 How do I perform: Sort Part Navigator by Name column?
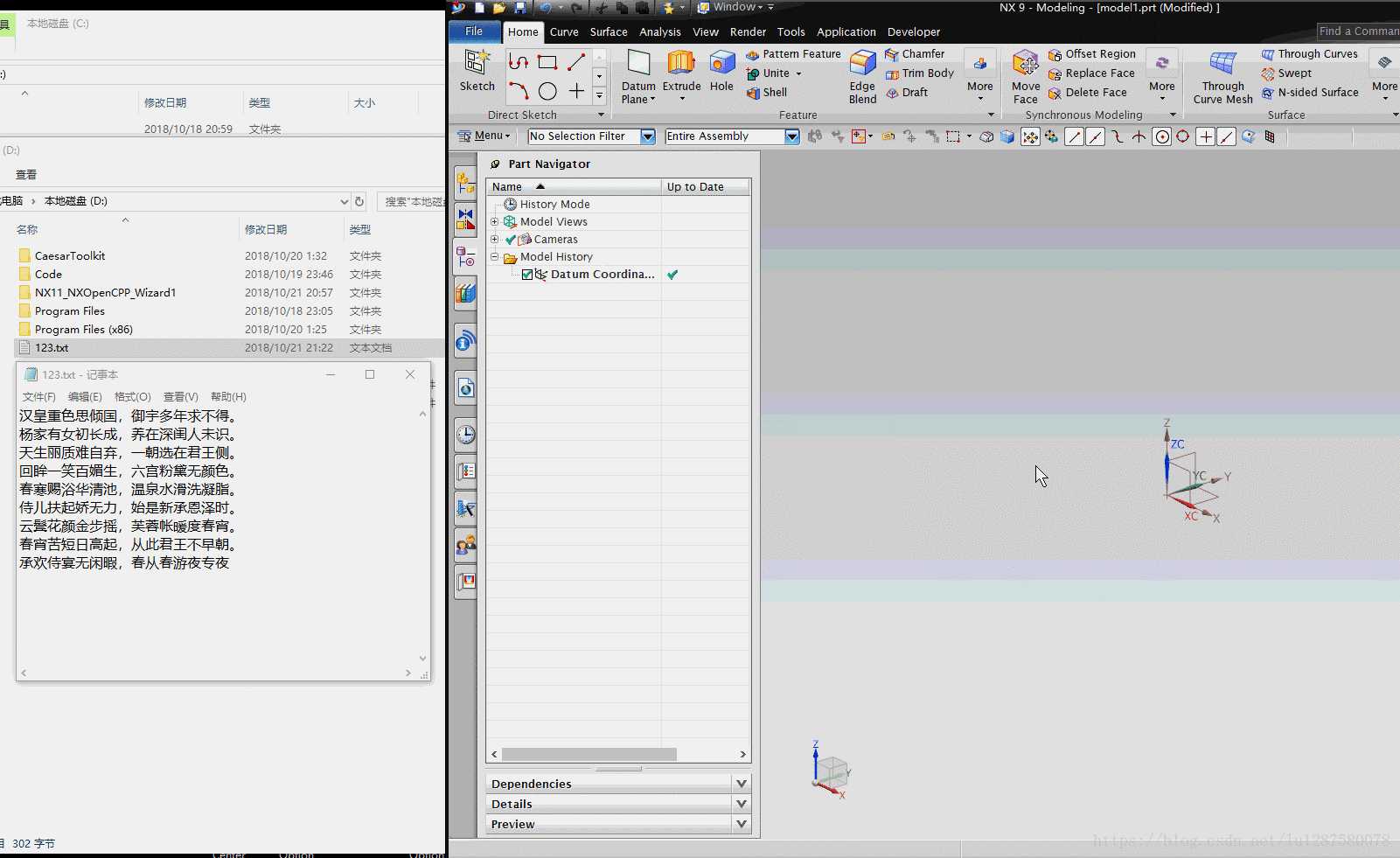click(573, 187)
